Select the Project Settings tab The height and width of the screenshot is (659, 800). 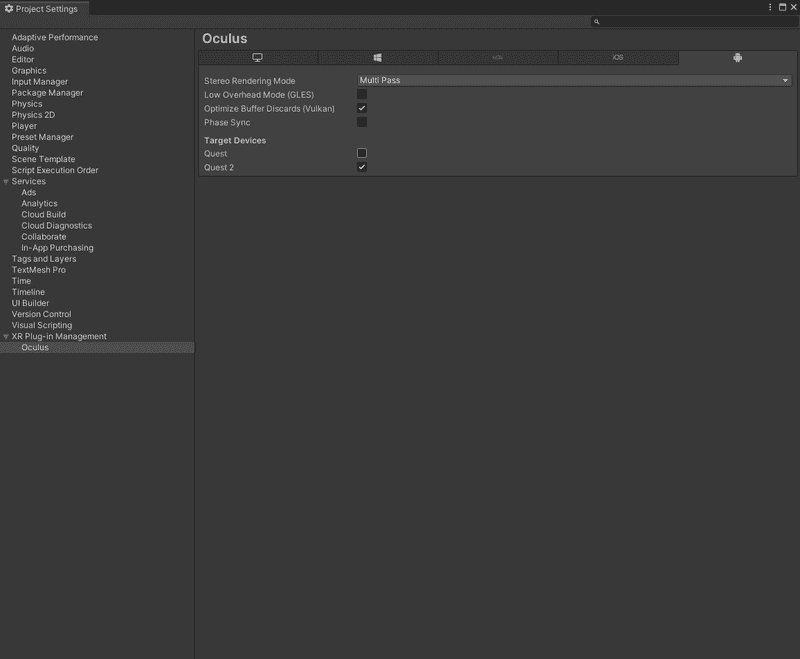coord(44,8)
